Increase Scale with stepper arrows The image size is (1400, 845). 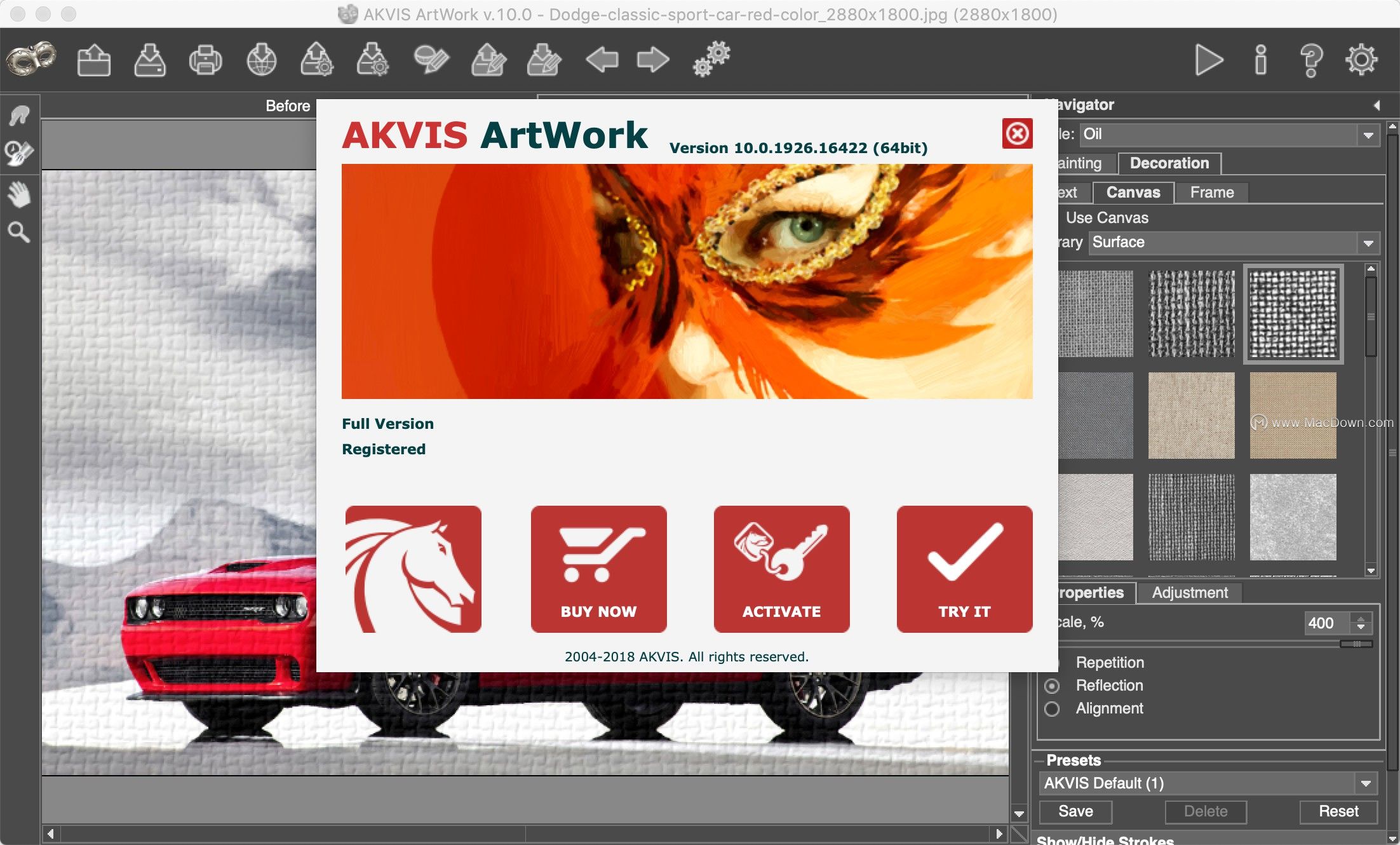(1361, 618)
